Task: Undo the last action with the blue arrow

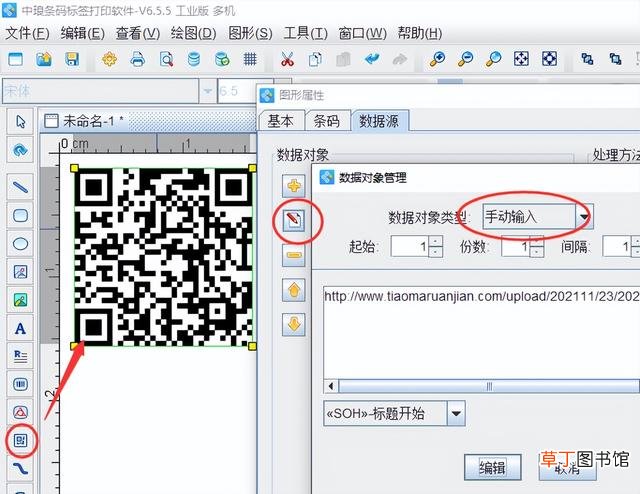Action: (x=371, y=60)
